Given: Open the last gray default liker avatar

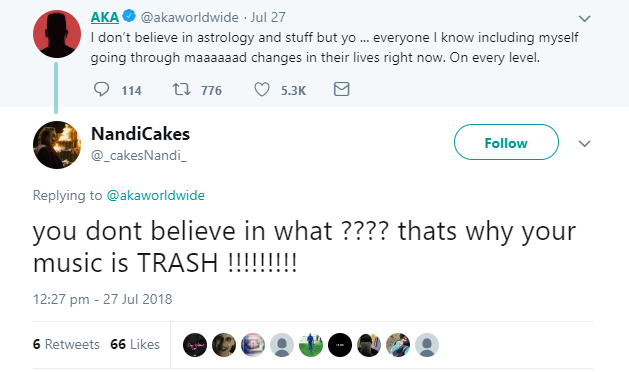Looking at the screenshot, I should coord(426,345).
